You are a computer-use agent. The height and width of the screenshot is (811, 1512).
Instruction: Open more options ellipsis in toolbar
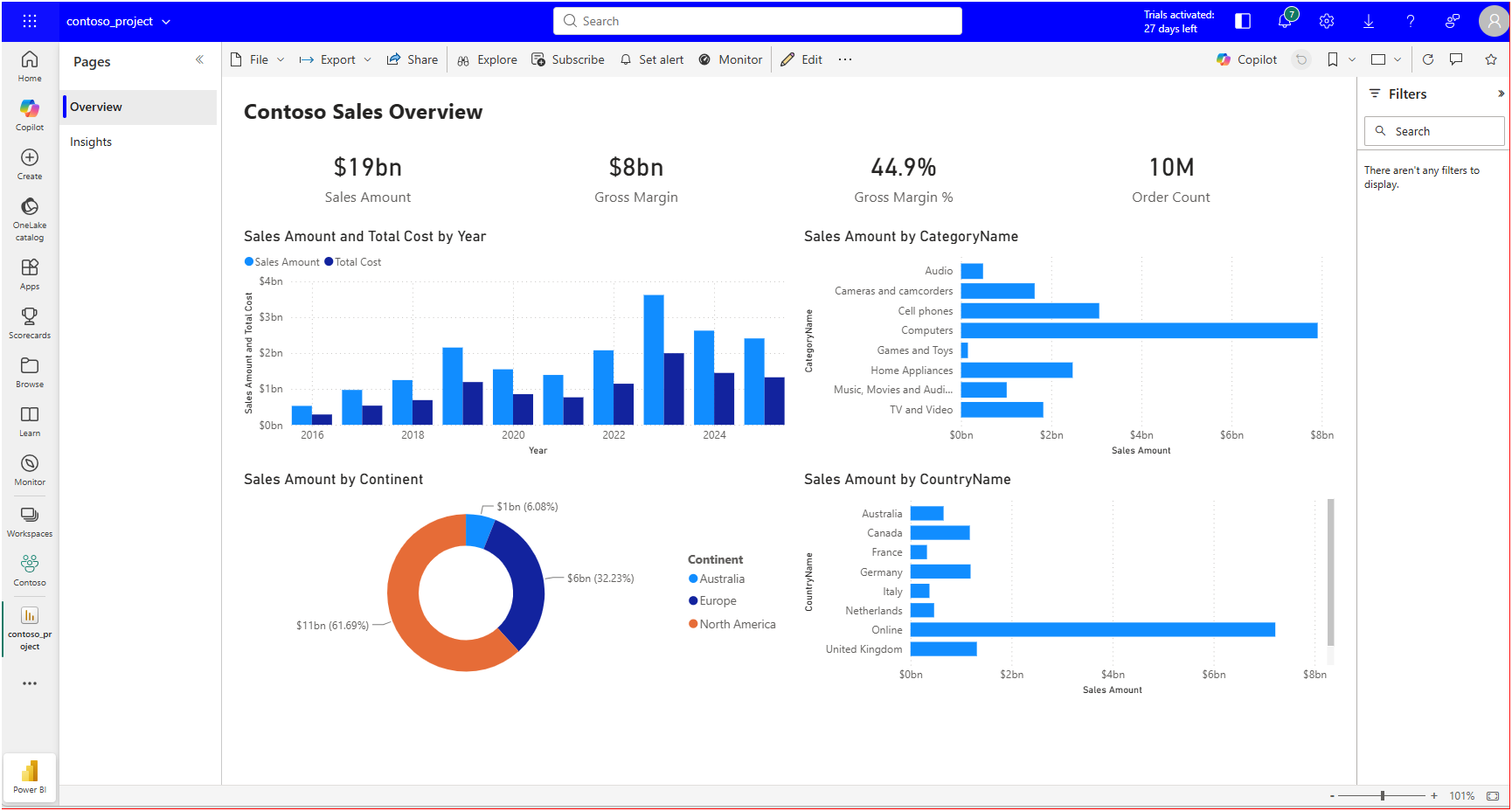click(845, 59)
